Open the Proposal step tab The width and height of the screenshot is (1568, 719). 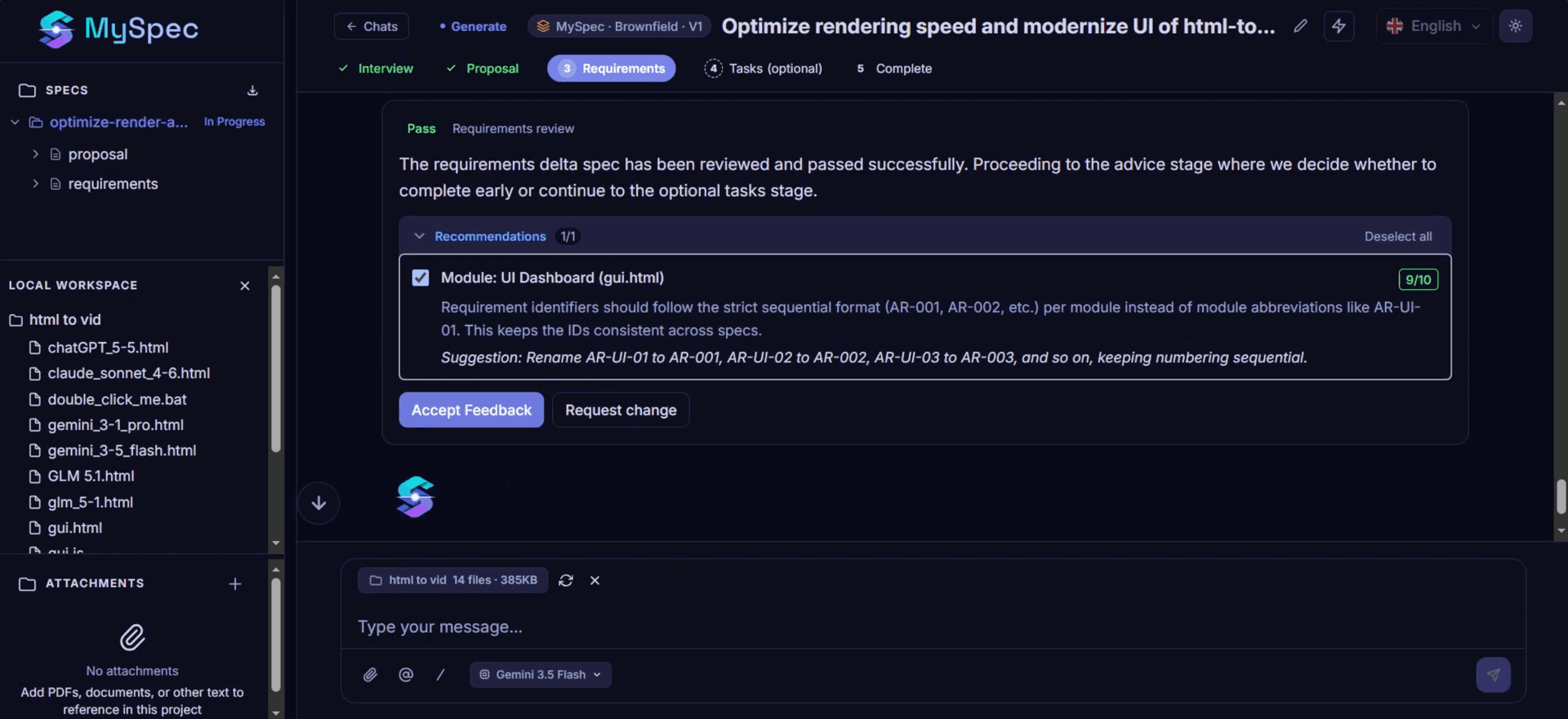pyautogui.click(x=483, y=69)
